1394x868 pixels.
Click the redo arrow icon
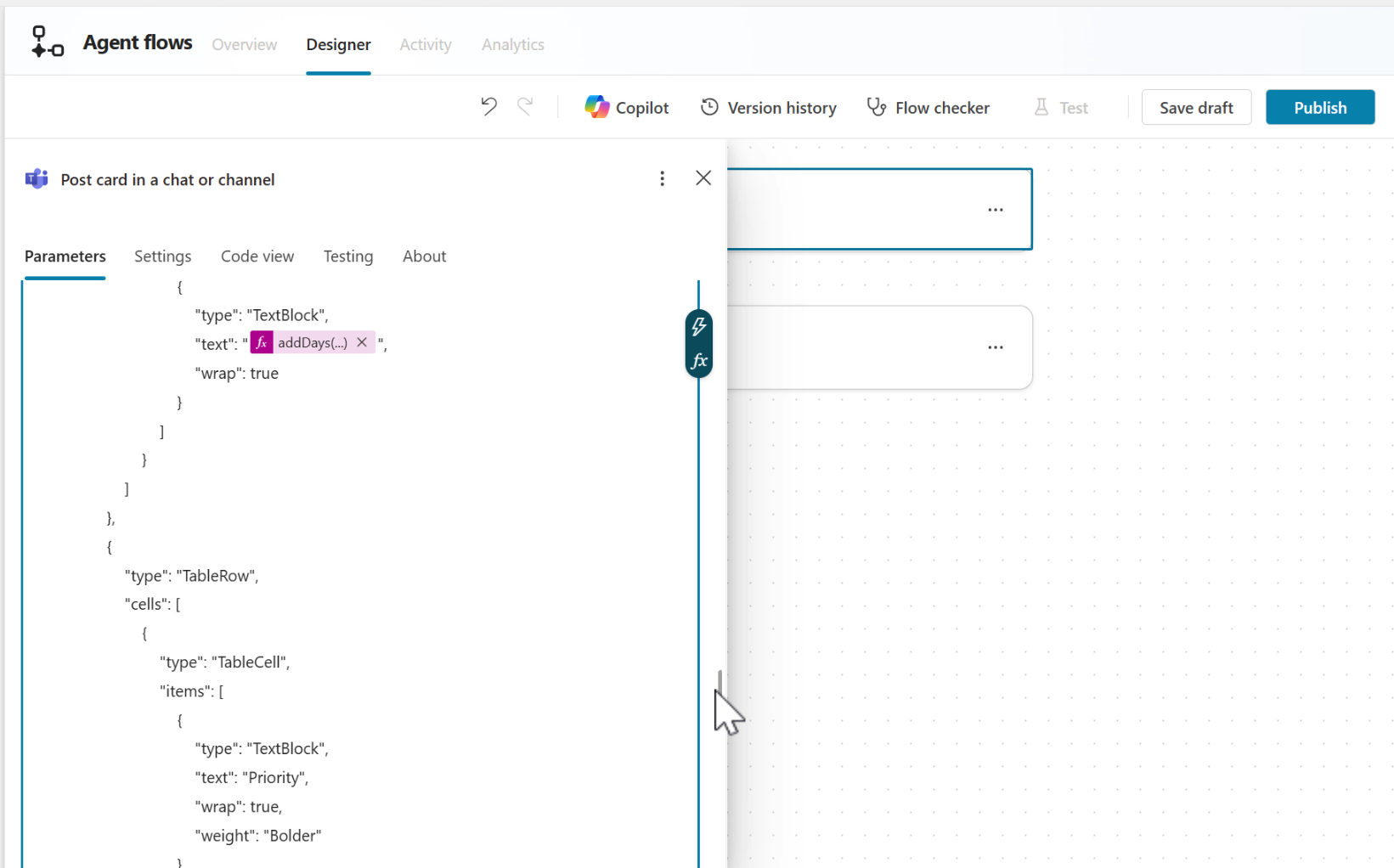pos(525,107)
